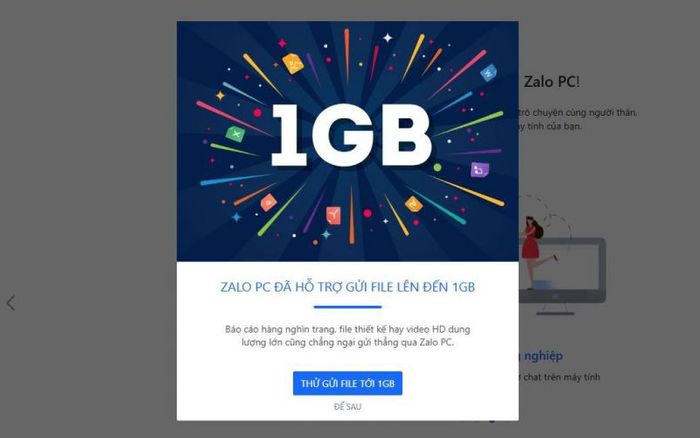Click the Báo cáo hàng nghìn trang description
700x438 pixels.
point(347,336)
